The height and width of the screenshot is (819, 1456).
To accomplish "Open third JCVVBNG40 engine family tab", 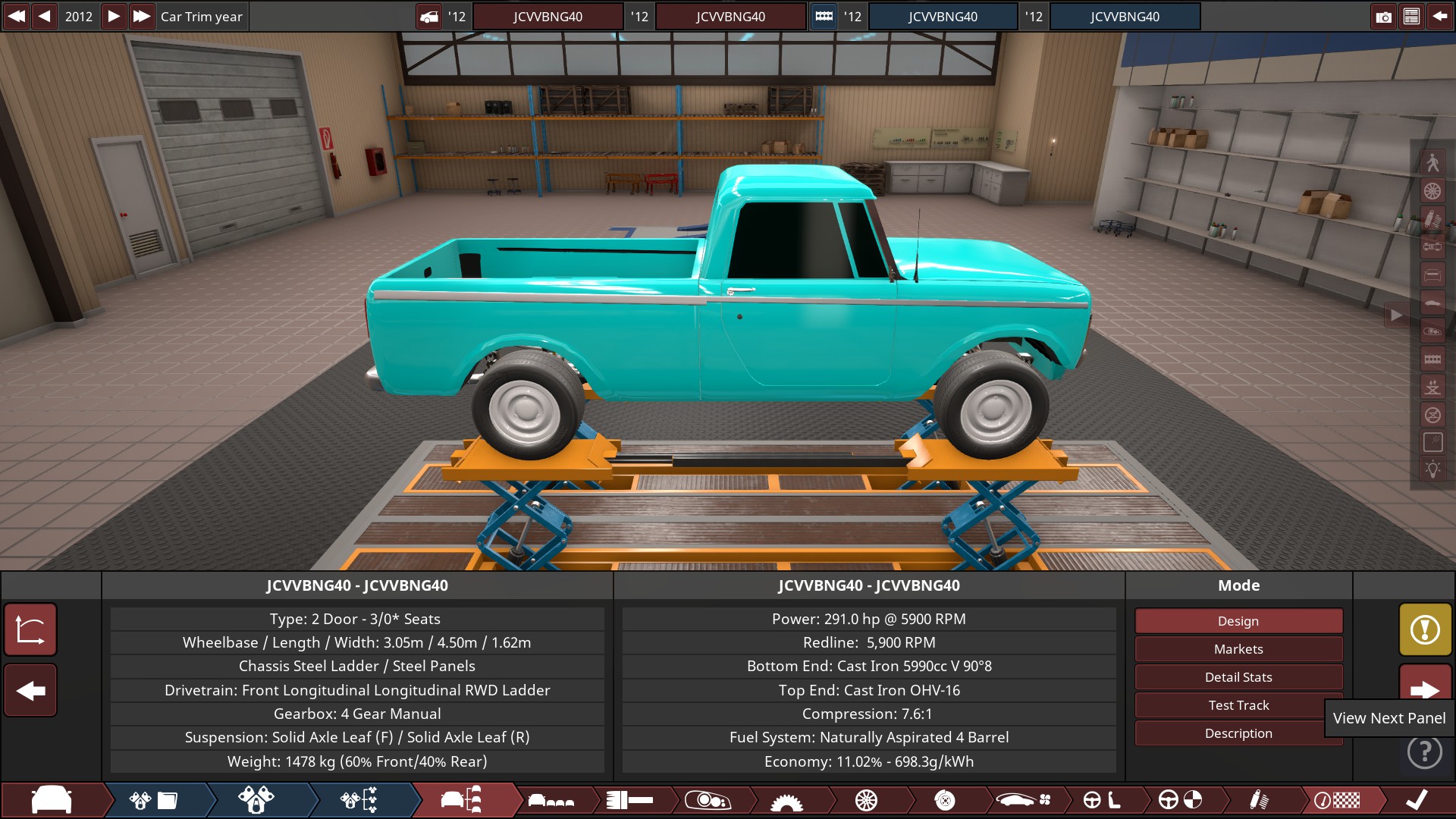I will coord(943,17).
